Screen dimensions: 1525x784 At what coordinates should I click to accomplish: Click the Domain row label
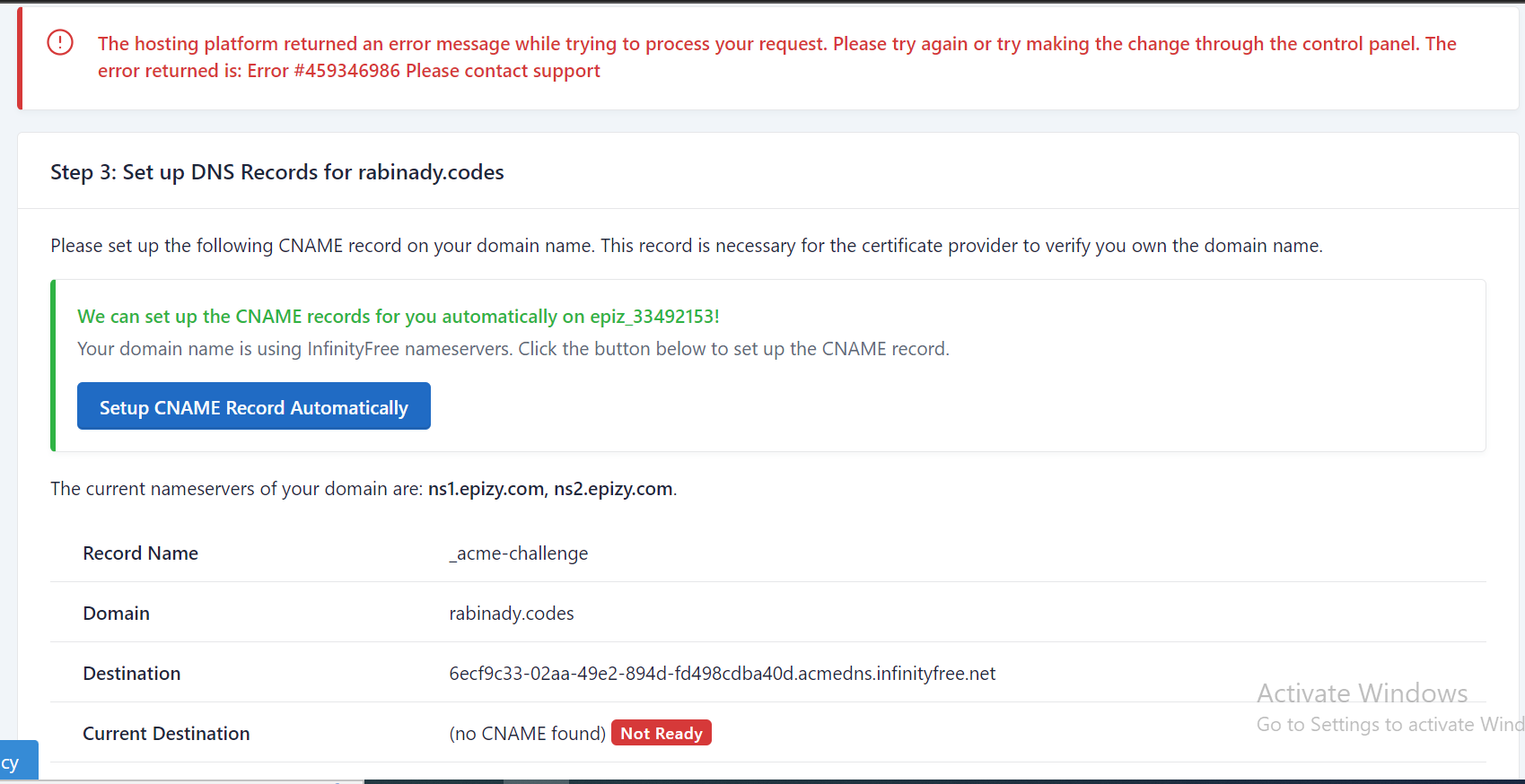coord(116,614)
